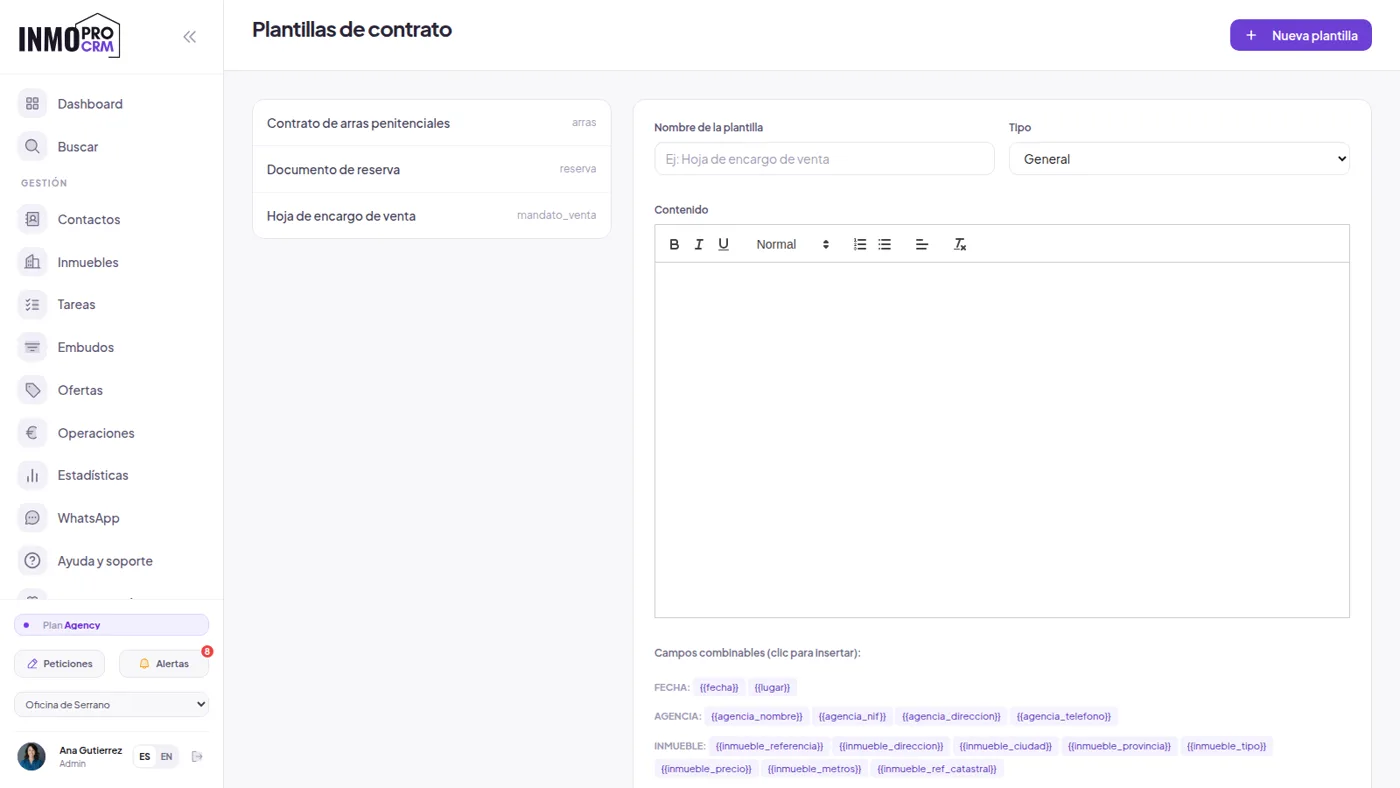Image resolution: width=1400 pixels, height=788 pixels.
Task: Toggle italic formatting in editor
Action: click(699, 244)
